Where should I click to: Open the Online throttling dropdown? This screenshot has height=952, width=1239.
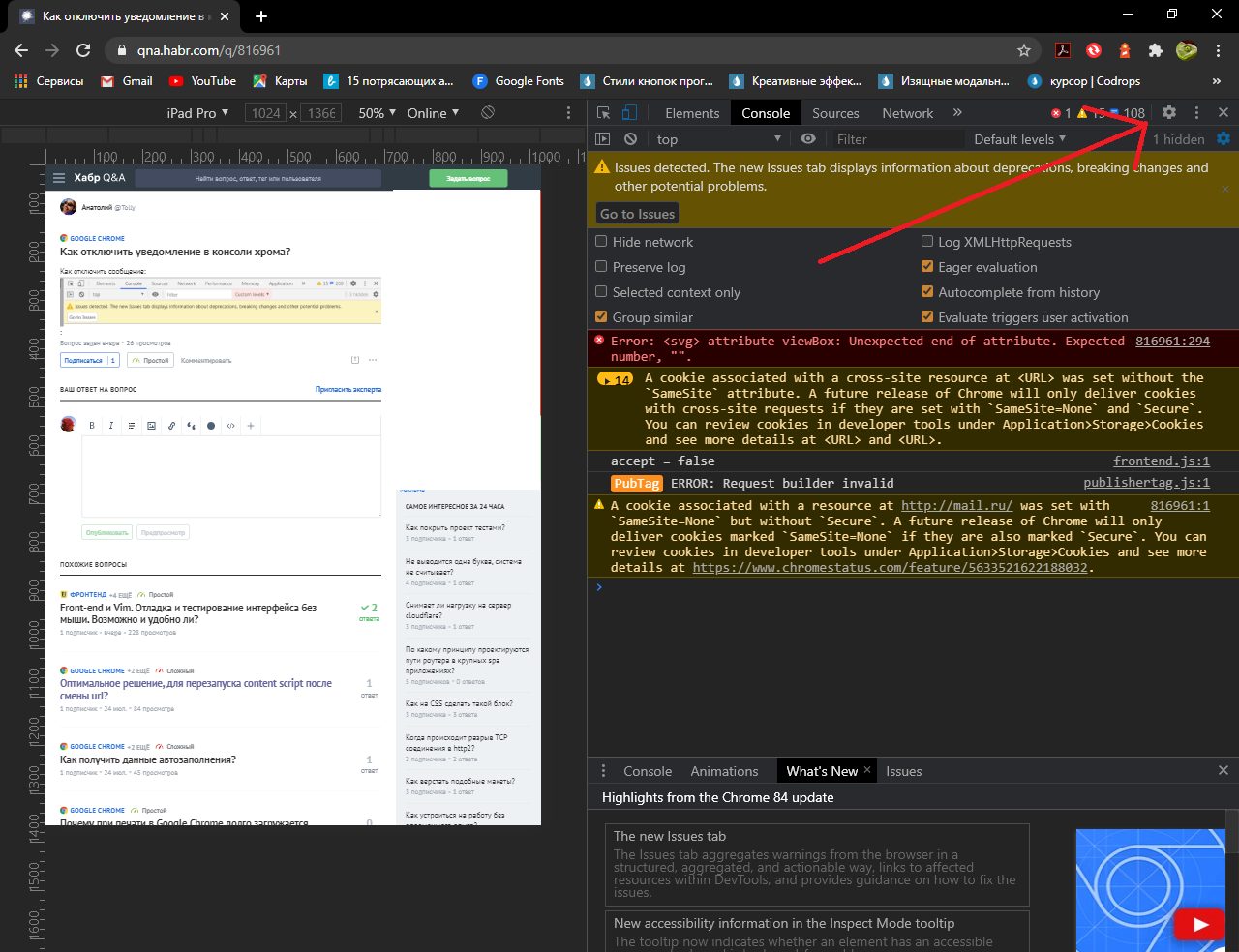(x=433, y=113)
